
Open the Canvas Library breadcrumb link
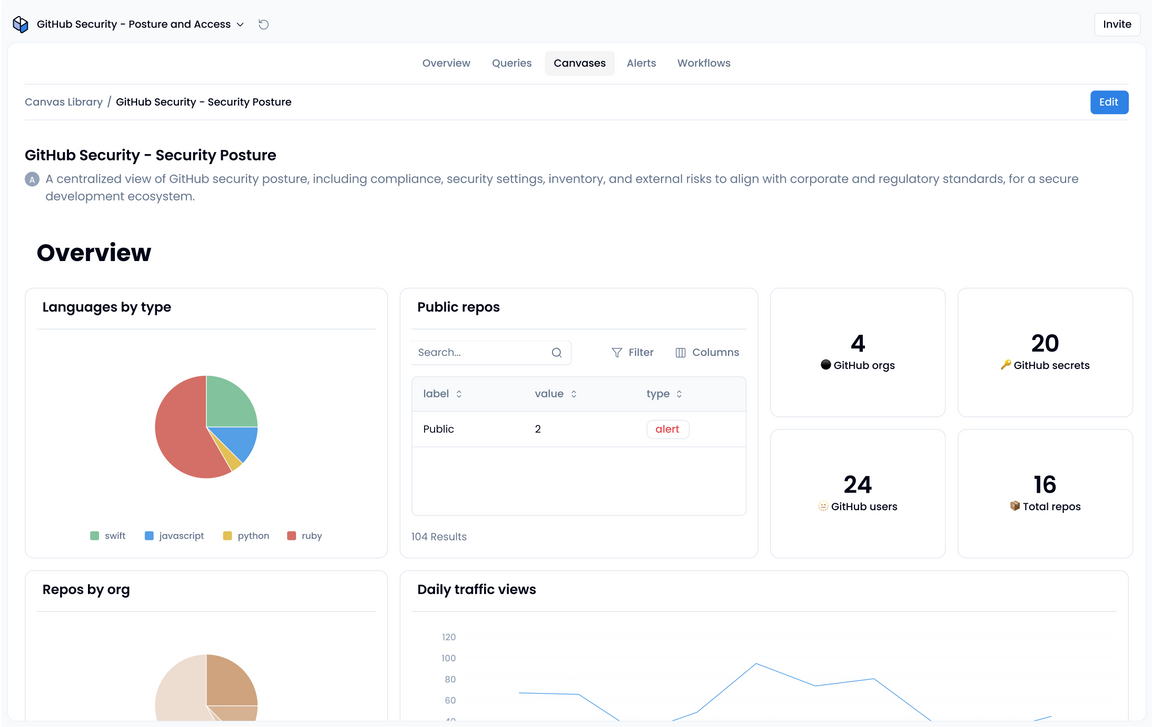64,102
